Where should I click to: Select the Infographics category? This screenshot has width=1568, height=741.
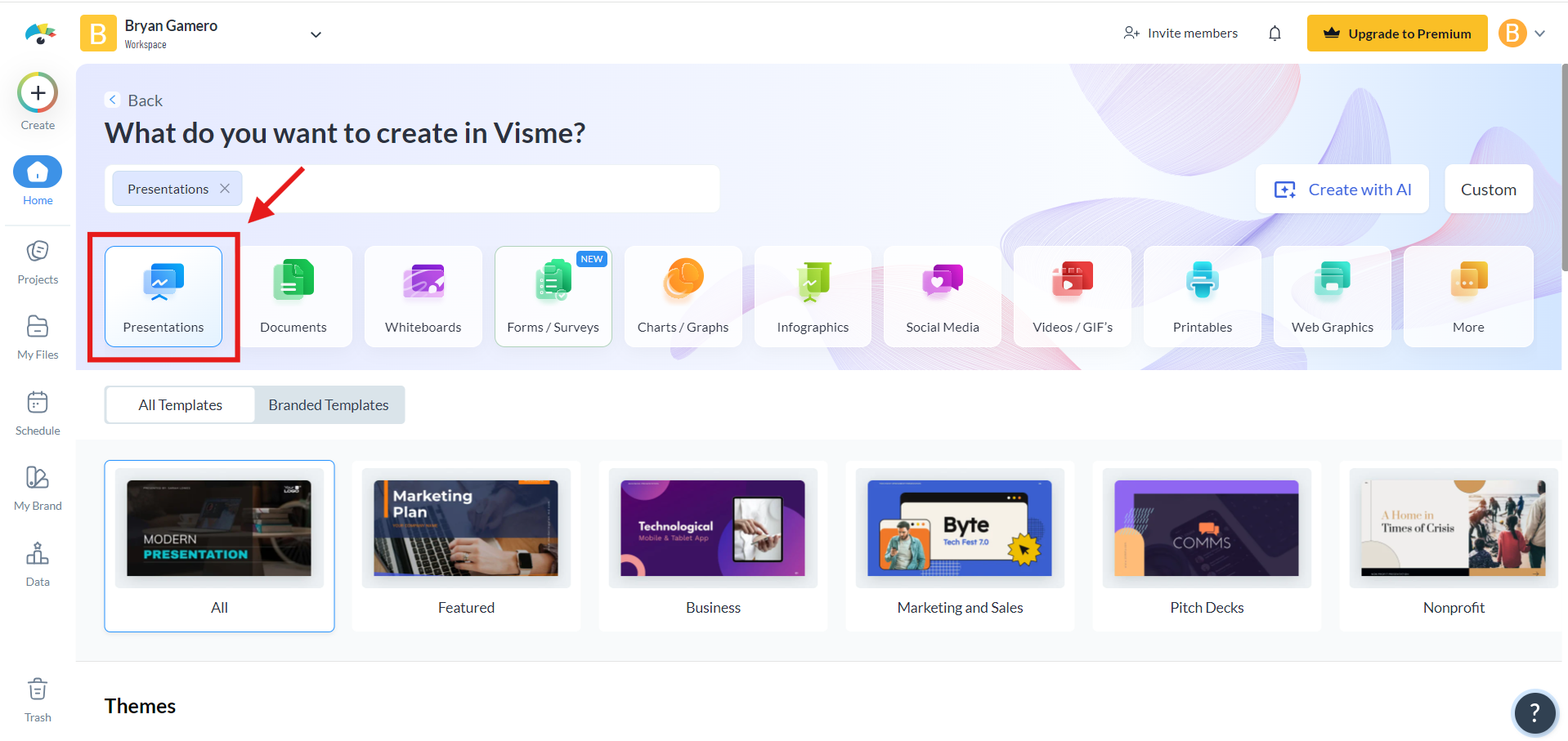point(813,297)
